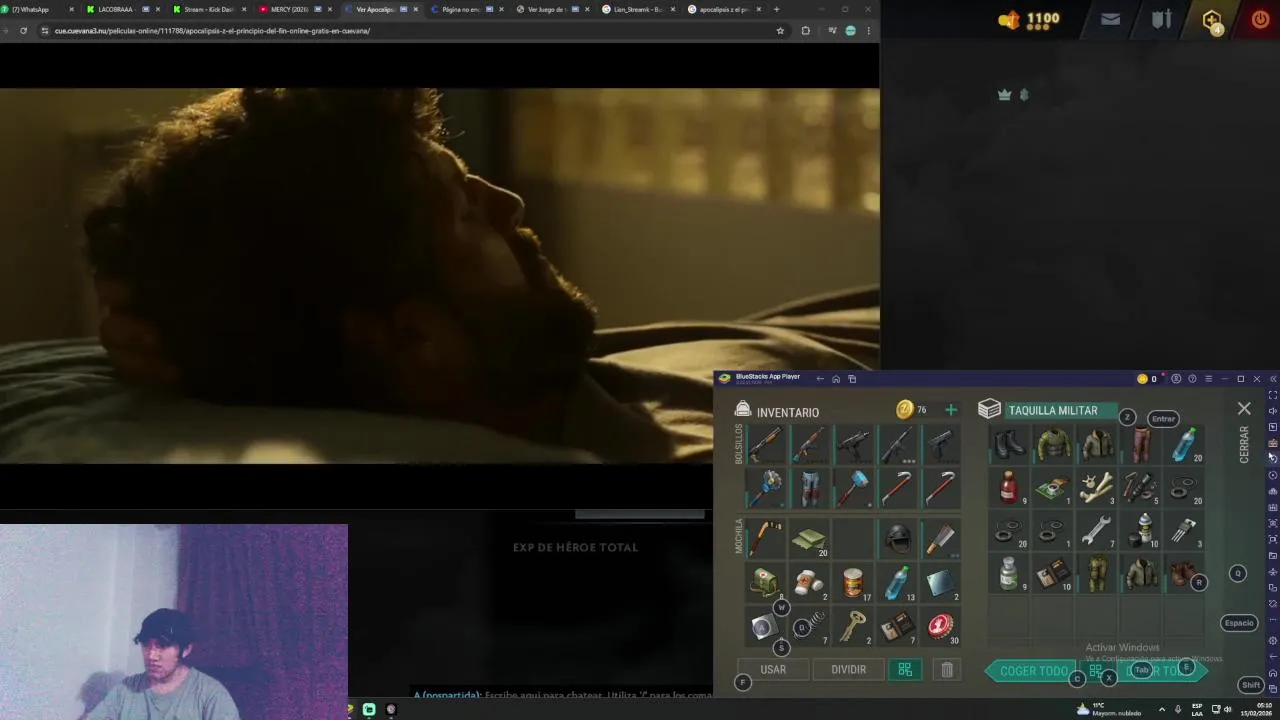The width and height of the screenshot is (1280, 720).
Task: Select the red bottle cap with count 30
Action: [940, 627]
